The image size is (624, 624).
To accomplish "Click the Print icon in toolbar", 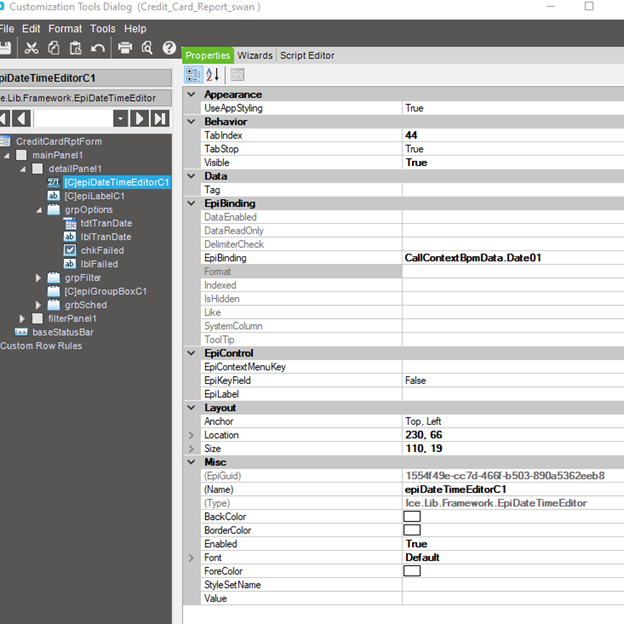I will (x=125, y=48).
